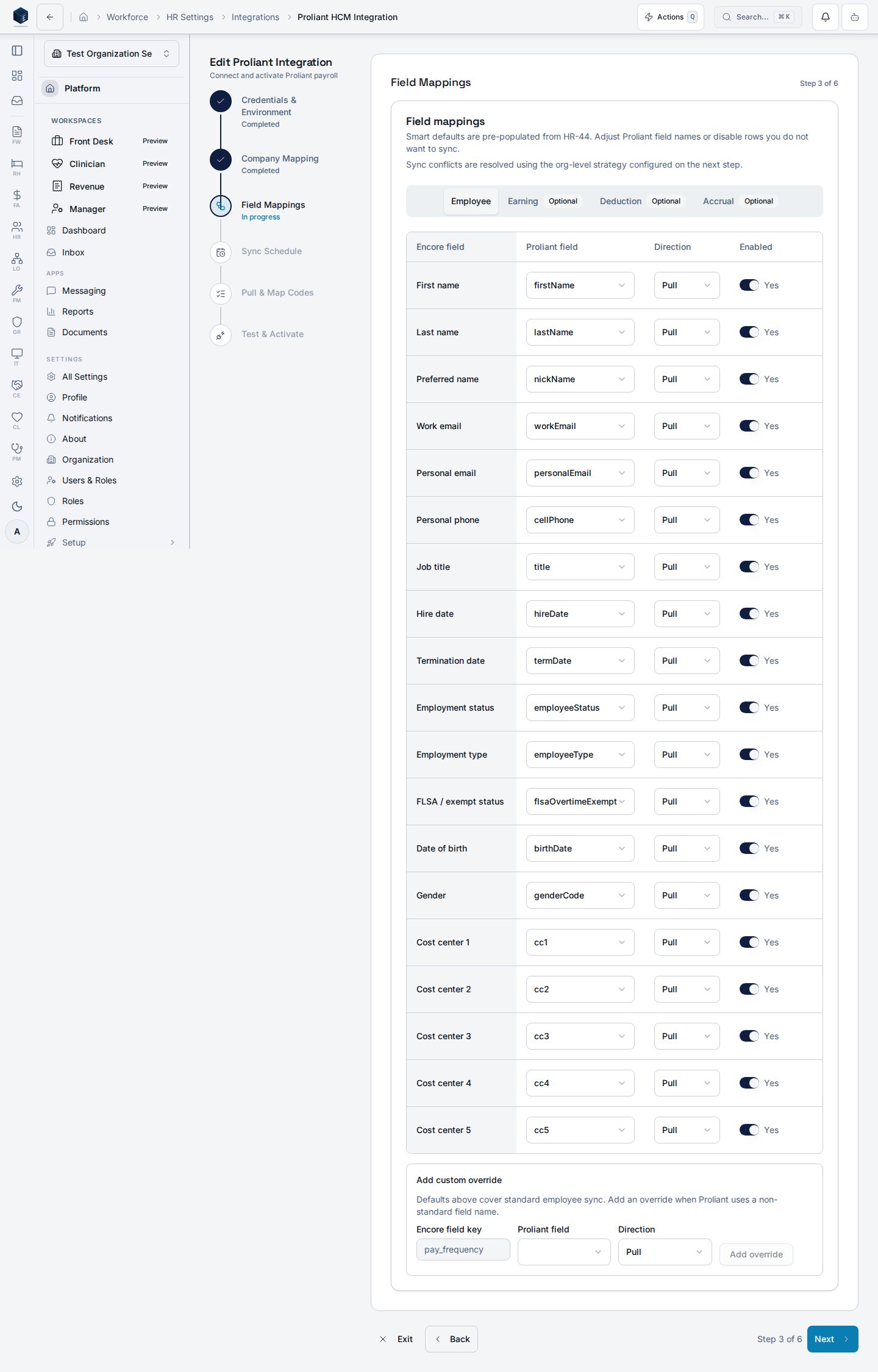Viewport: 878px width, 1372px height.
Task: Open the nickName Proliant field dropdown
Action: pyautogui.click(x=580, y=379)
